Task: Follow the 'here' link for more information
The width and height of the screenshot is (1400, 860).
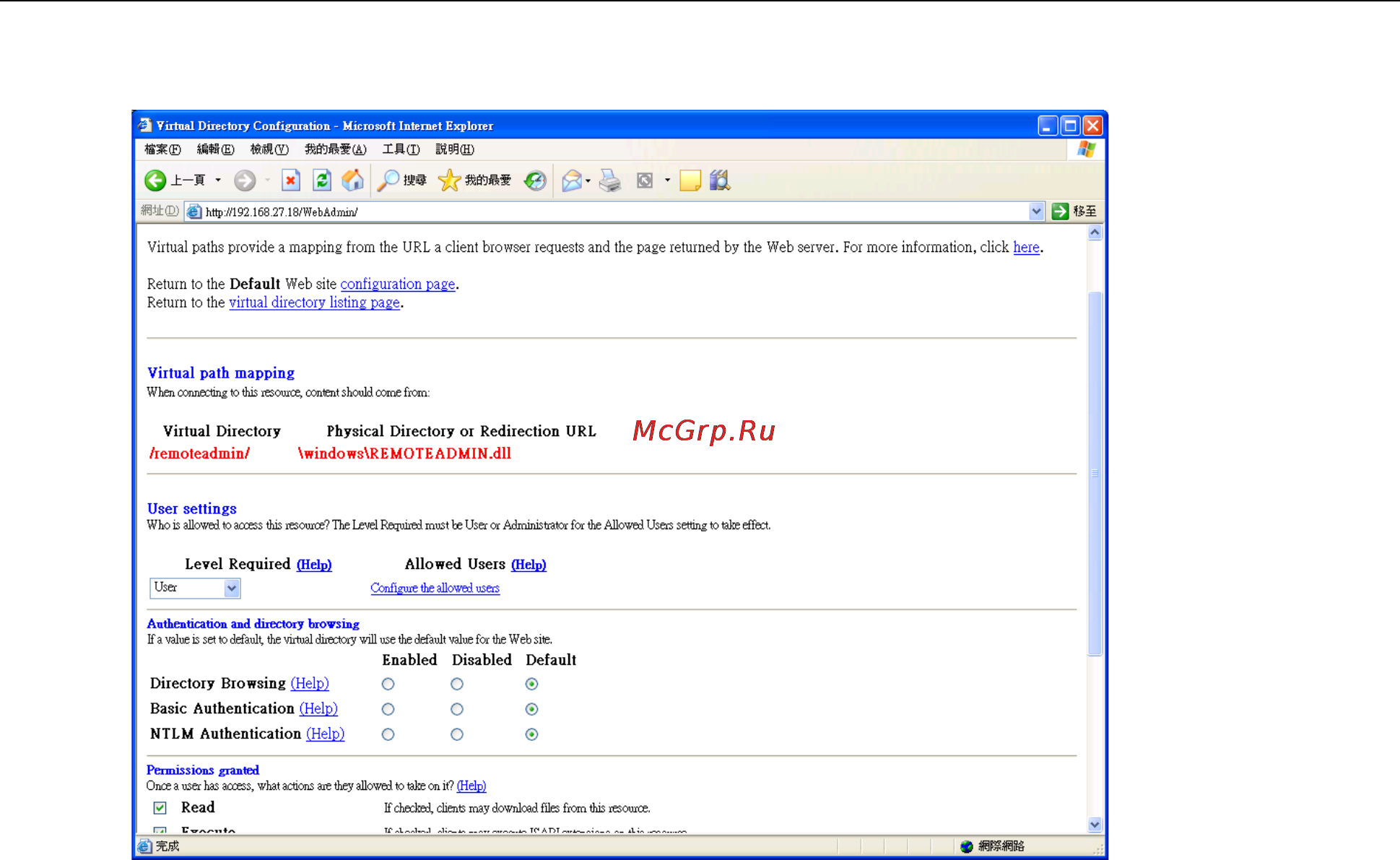Action: (1026, 248)
